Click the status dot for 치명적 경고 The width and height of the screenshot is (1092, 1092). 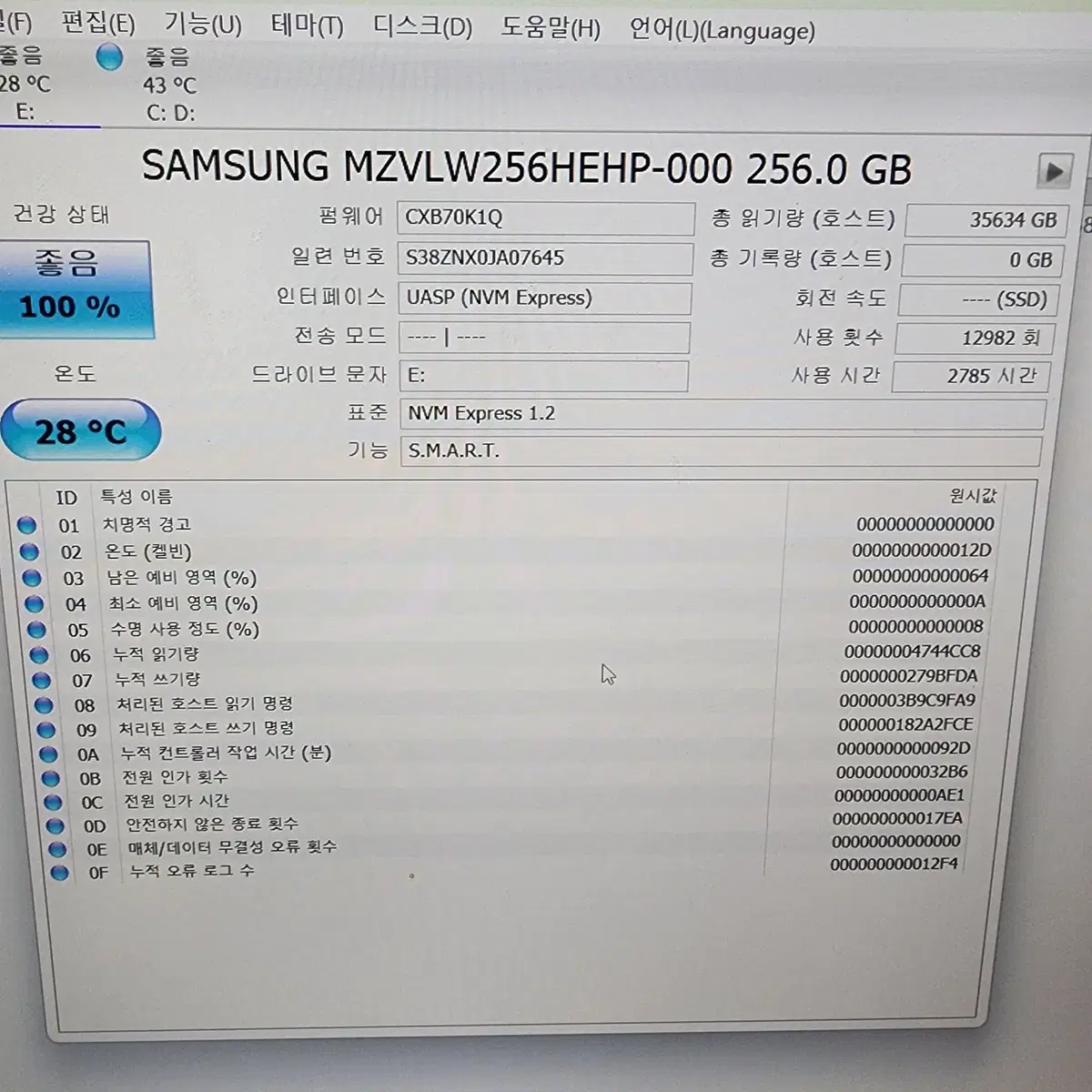pos(26,525)
